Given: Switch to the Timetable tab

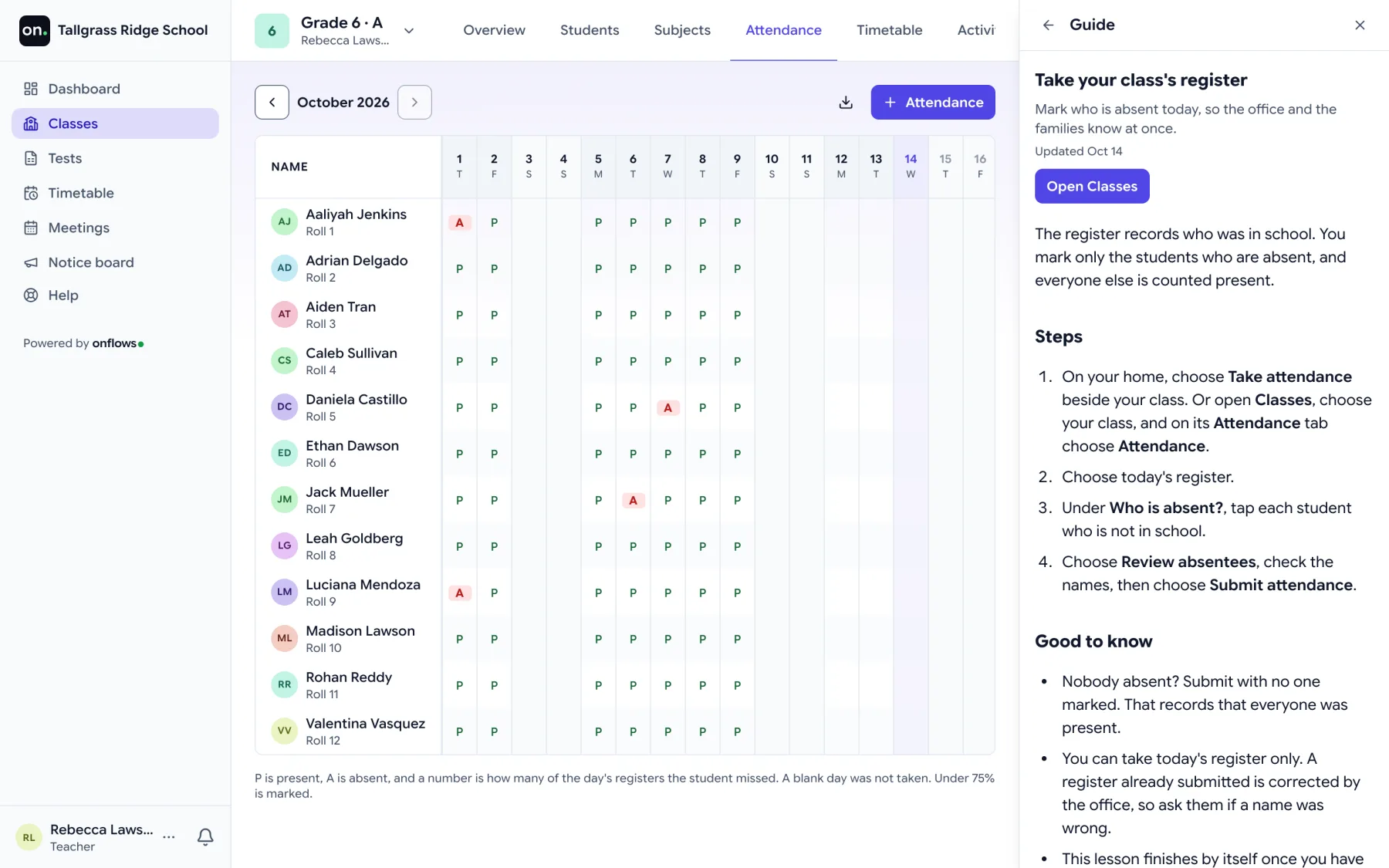Looking at the screenshot, I should click(x=889, y=30).
